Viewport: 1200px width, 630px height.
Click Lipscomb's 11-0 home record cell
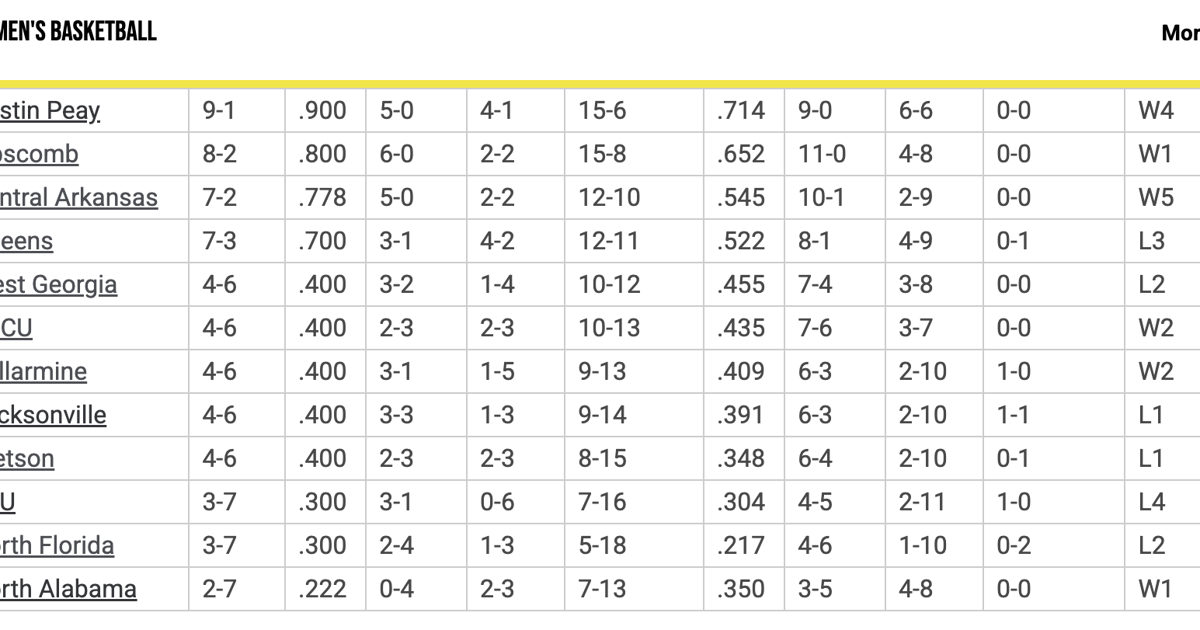(x=821, y=154)
